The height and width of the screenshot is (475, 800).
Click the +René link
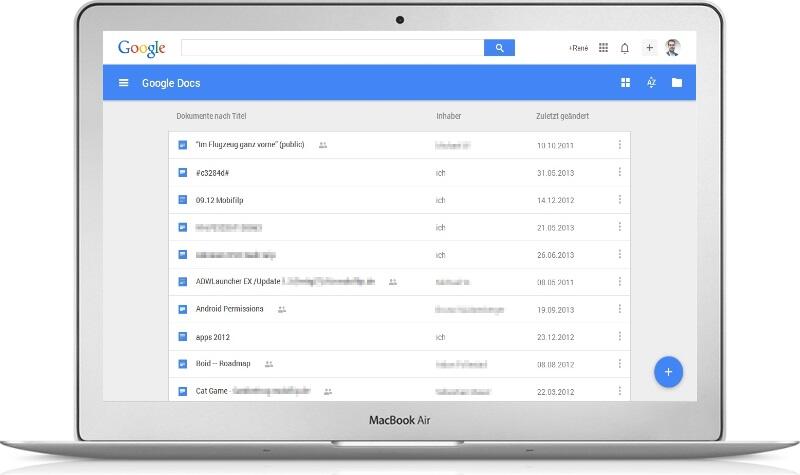point(579,48)
